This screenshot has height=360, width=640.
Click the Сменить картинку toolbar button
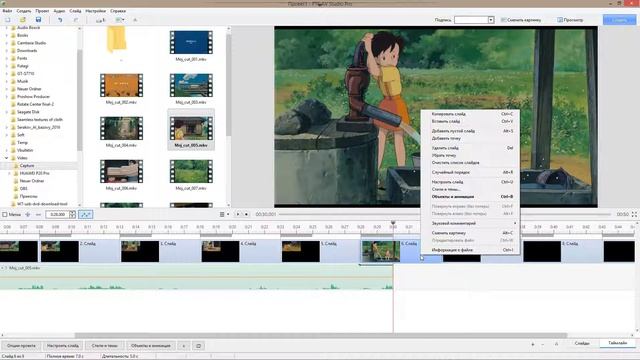521,20
